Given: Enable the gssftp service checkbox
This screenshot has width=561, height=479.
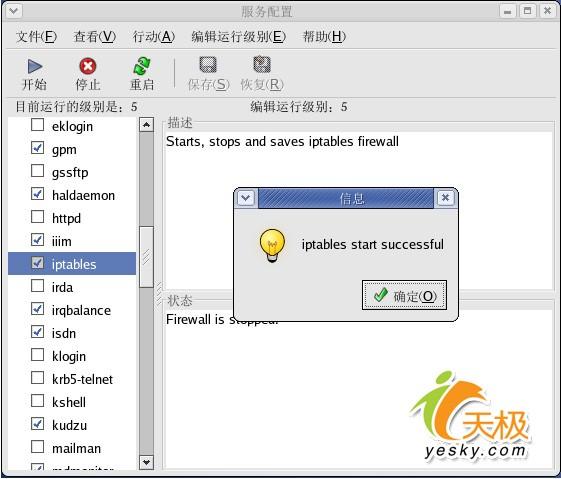Looking at the screenshot, I should point(38,171).
